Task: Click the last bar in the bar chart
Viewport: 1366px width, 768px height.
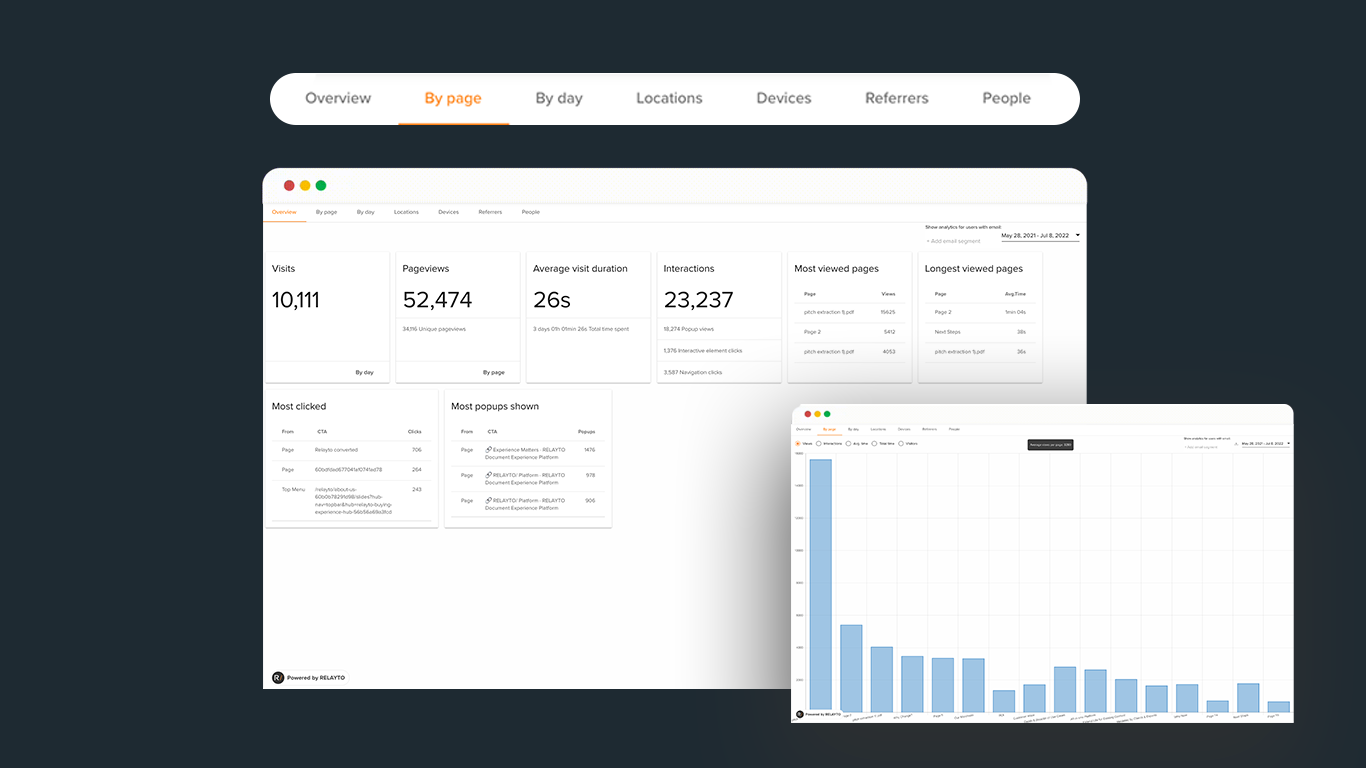Action: tap(1278, 706)
